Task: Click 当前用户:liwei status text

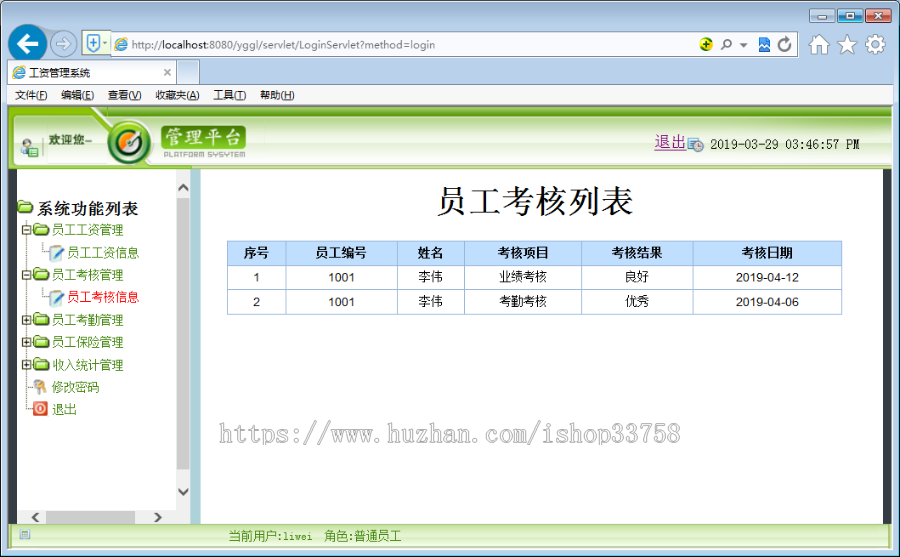Action: (x=270, y=536)
